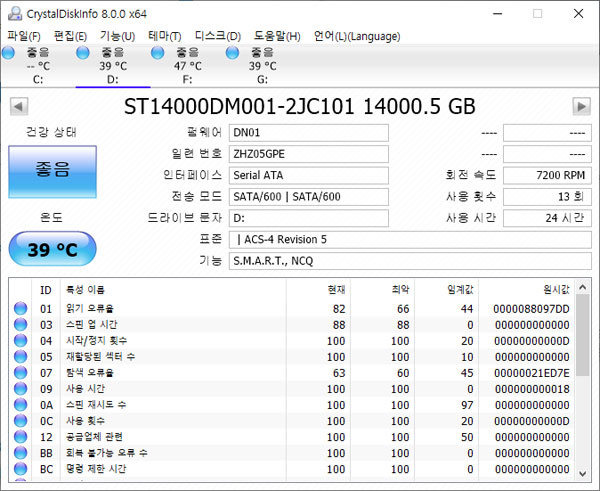Image resolution: width=600 pixels, height=491 pixels.
Task: Select the 재할당된 섹터 수 attribute row
Action: [292, 357]
